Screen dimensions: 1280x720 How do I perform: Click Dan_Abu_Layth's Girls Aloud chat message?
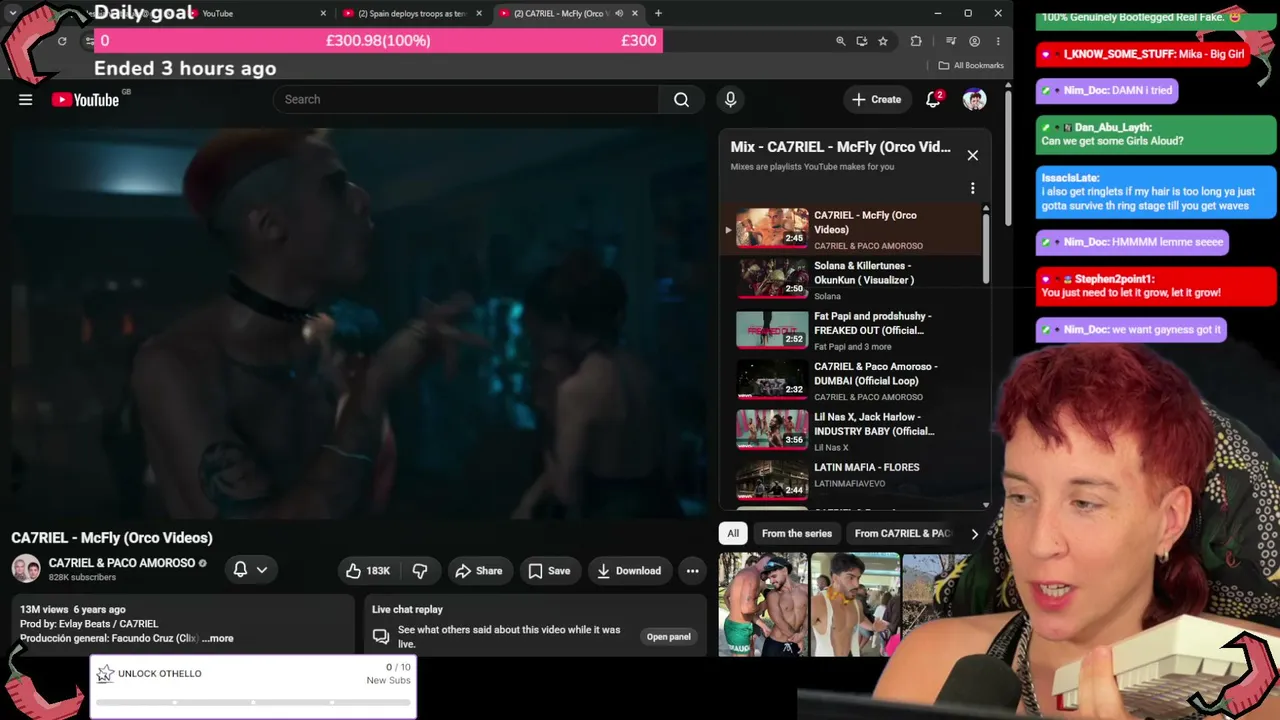(1156, 134)
